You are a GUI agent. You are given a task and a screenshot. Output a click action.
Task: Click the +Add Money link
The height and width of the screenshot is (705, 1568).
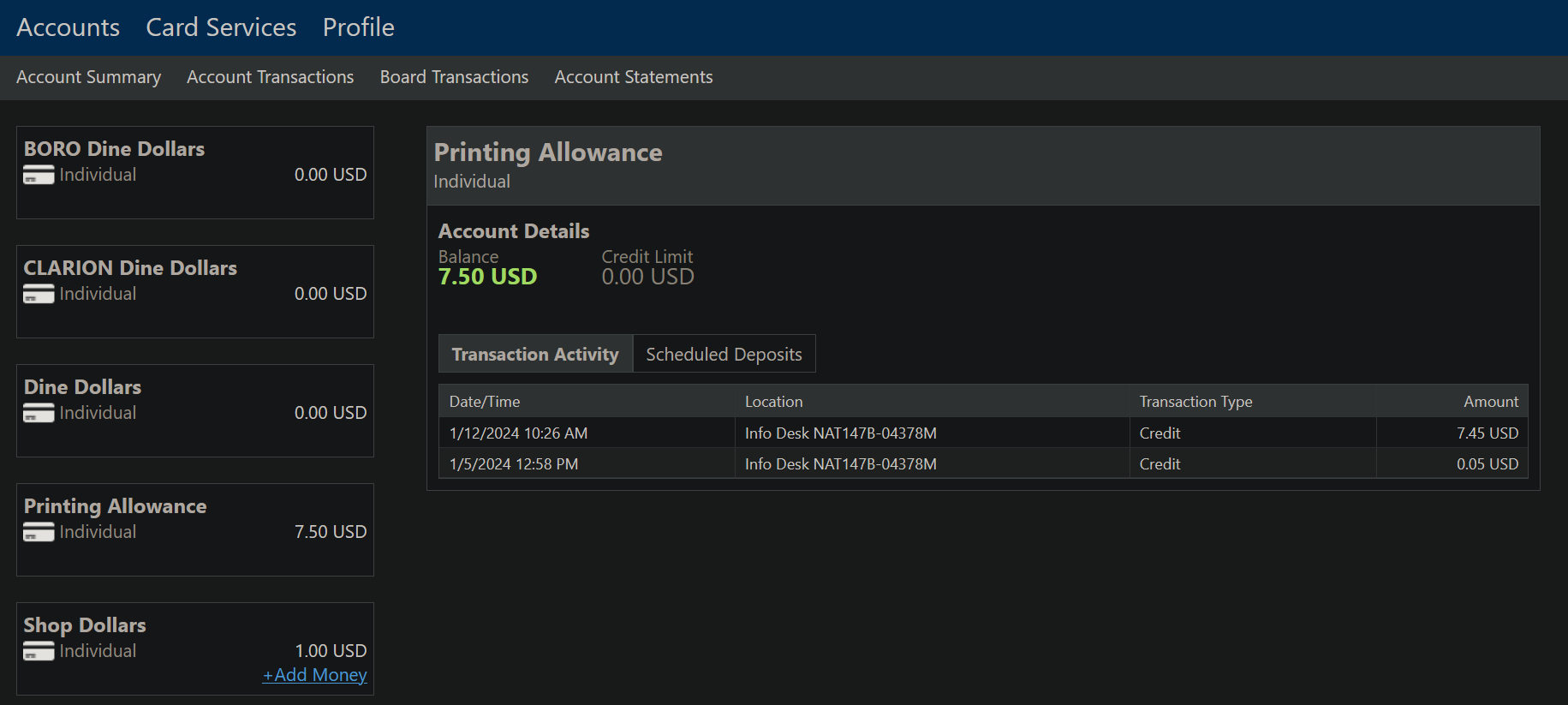(315, 675)
